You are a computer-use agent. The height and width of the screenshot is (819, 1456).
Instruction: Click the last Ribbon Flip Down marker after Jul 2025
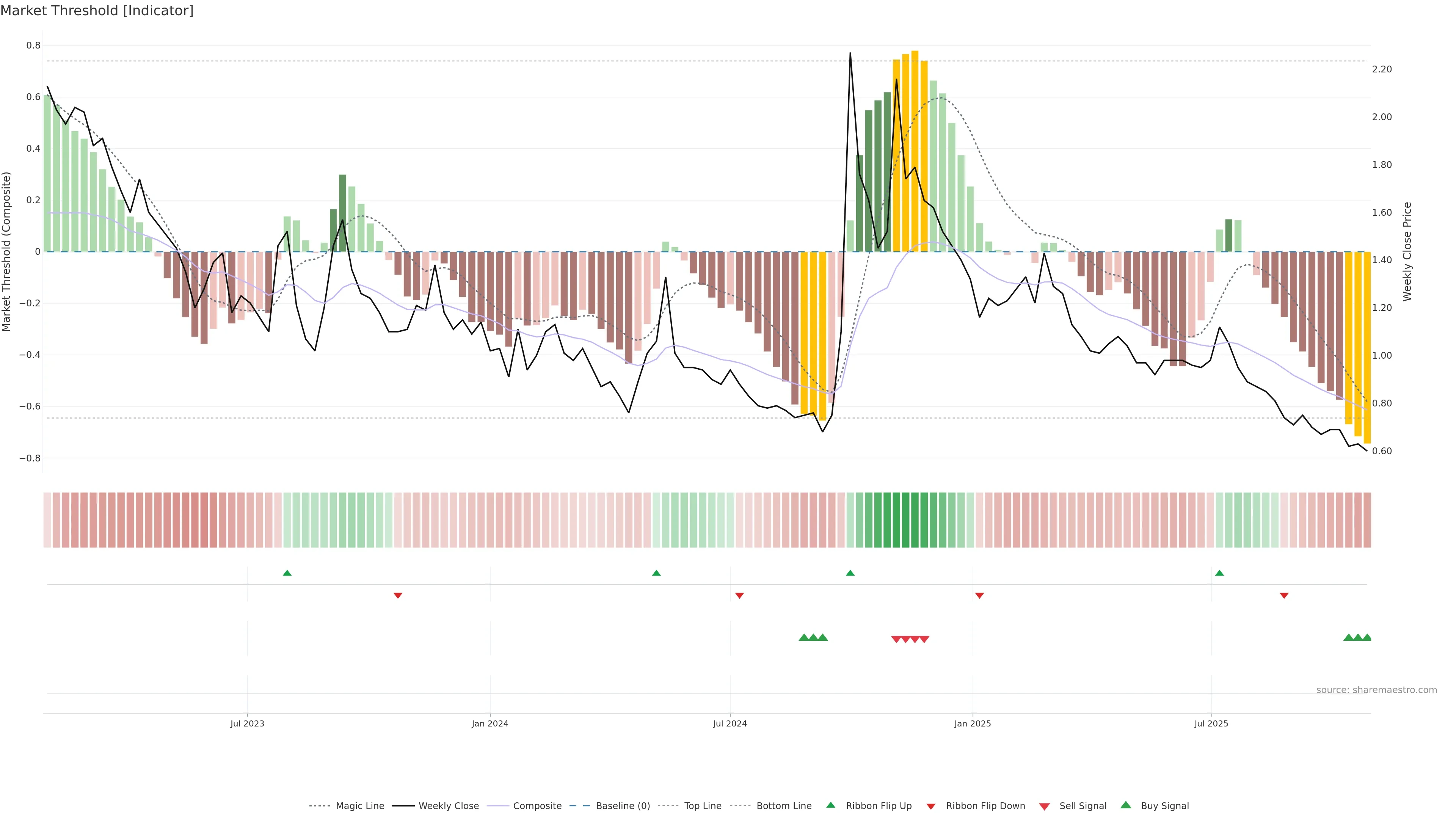tap(1284, 596)
